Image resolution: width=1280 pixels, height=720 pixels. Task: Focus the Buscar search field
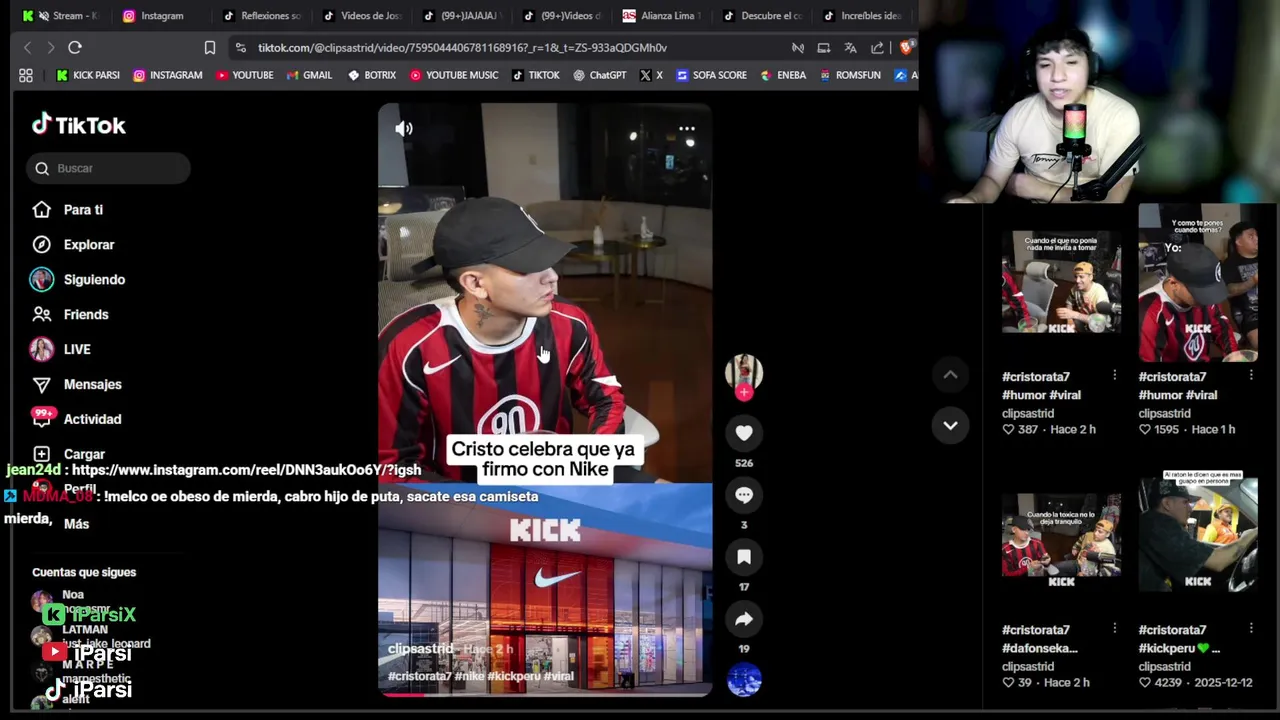108,168
